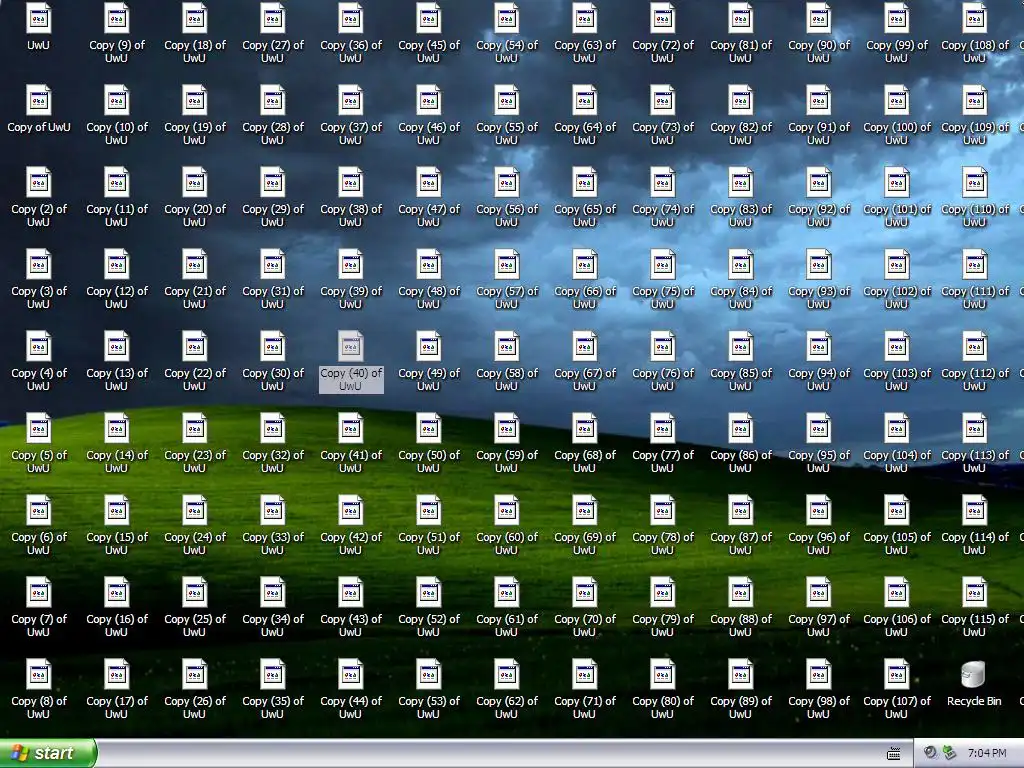The height and width of the screenshot is (768, 1024).
Task: Open the Windows Start menu
Action: pyautogui.click(x=48, y=753)
